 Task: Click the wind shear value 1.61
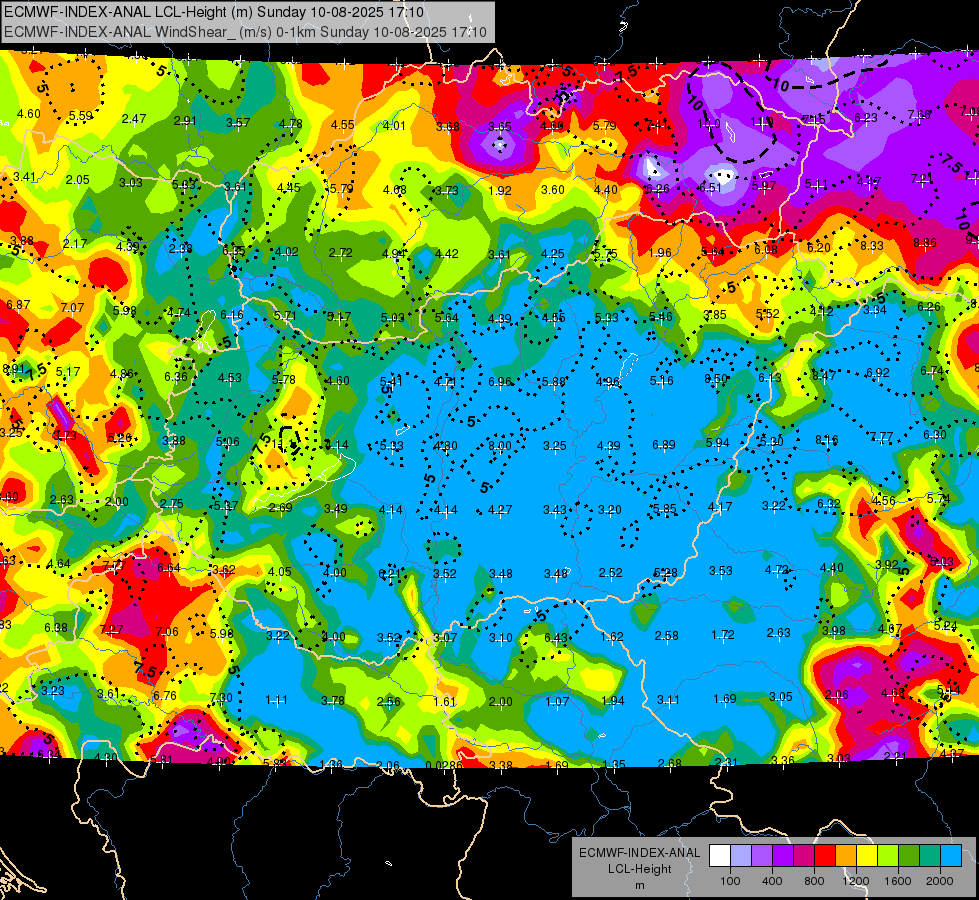point(445,701)
